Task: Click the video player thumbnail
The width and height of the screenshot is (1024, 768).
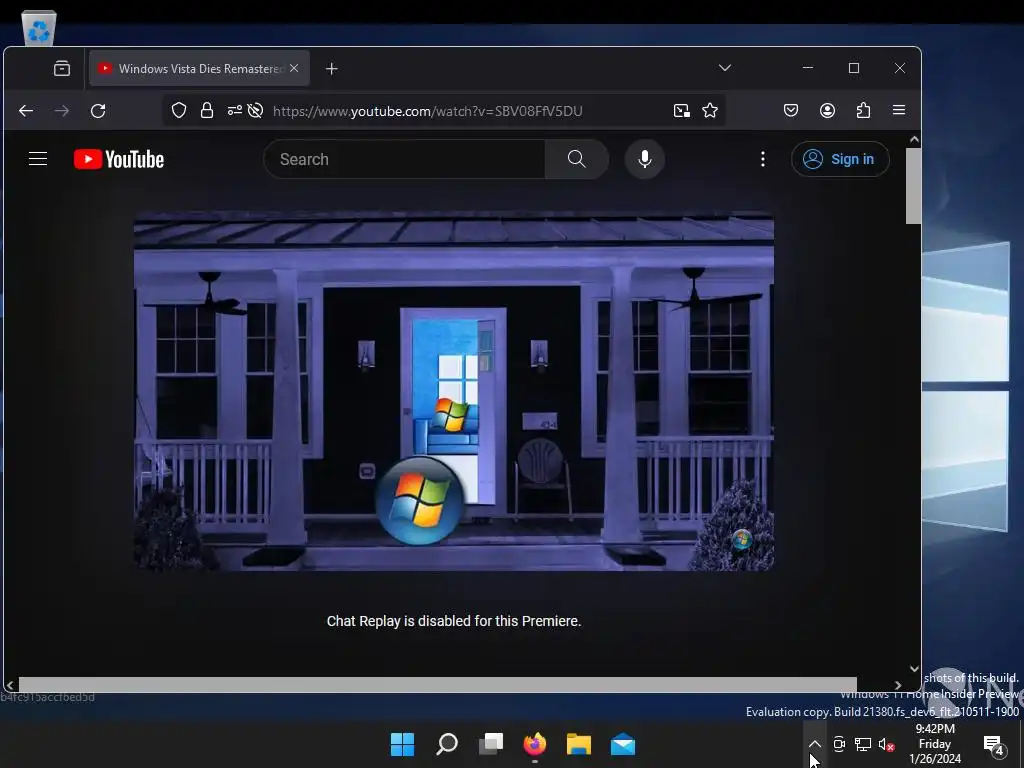Action: (x=454, y=391)
